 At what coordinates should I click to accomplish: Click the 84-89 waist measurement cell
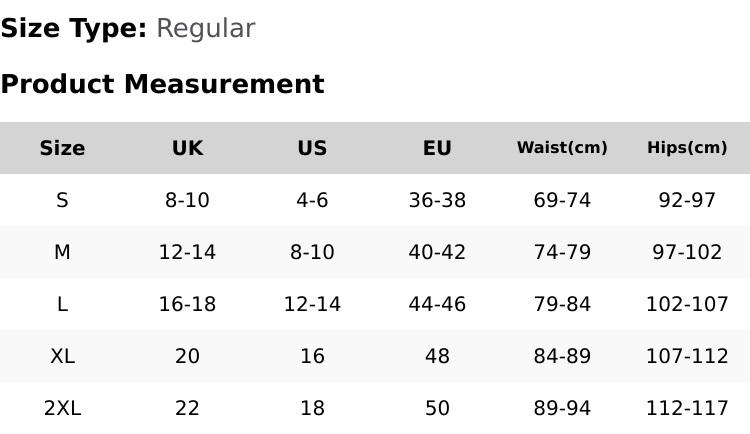point(562,356)
